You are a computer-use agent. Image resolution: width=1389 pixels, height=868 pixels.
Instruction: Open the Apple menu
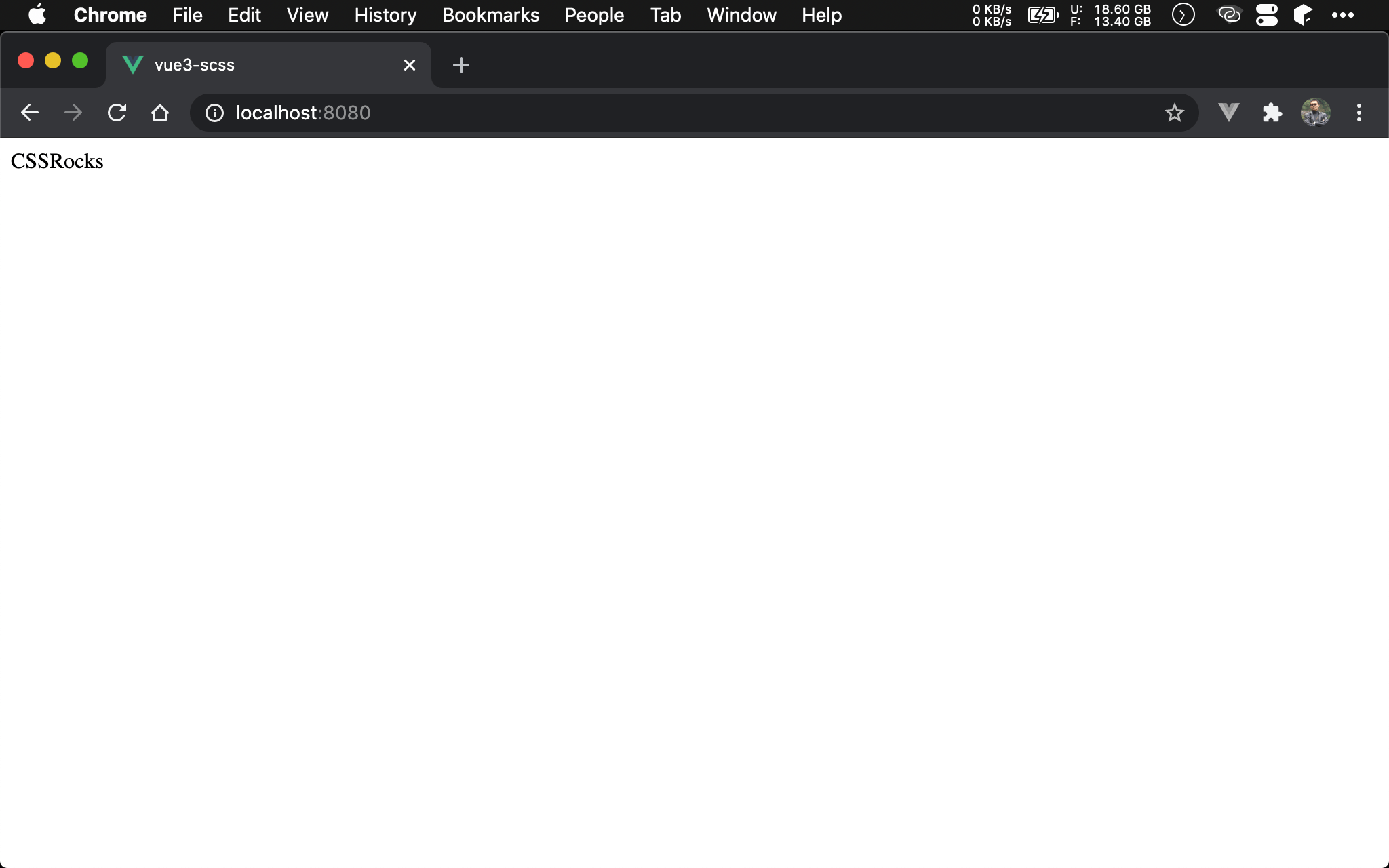pos(37,15)
